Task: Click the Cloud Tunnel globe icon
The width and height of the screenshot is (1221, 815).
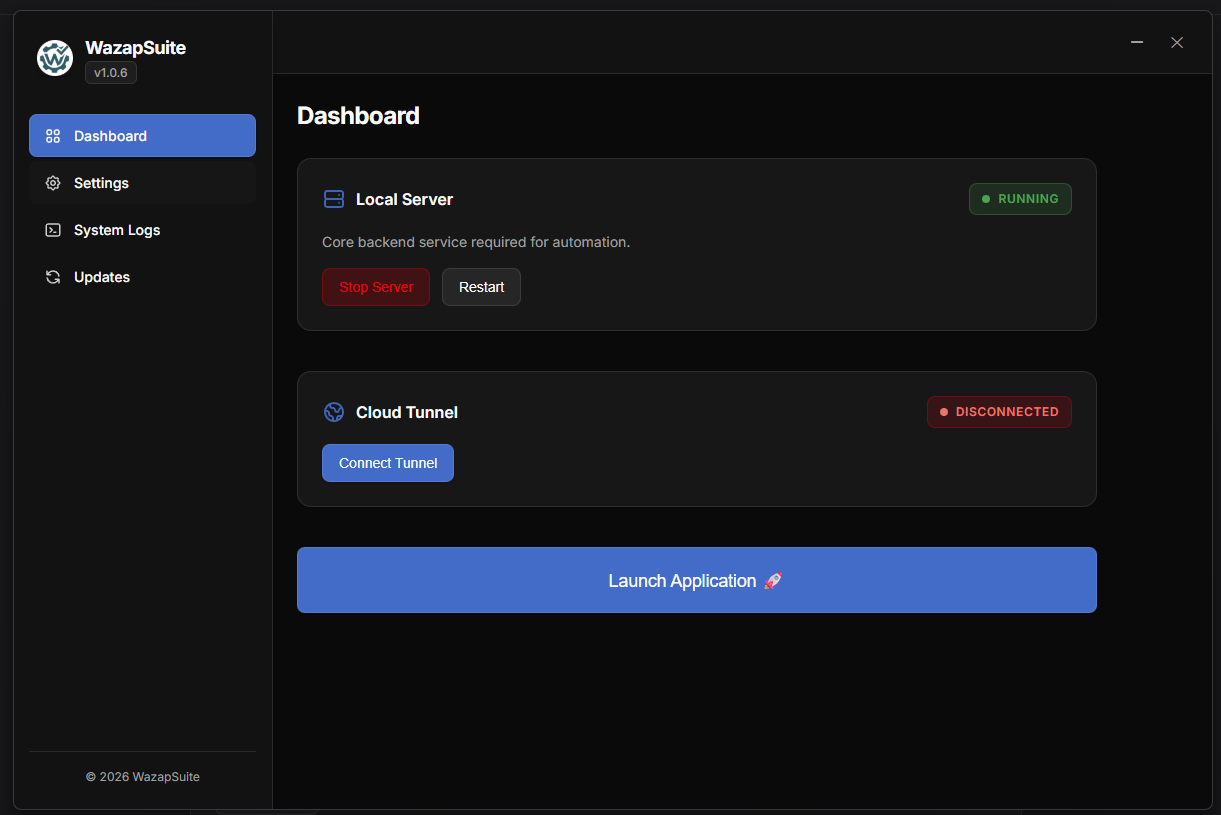Action: (333, 411)
